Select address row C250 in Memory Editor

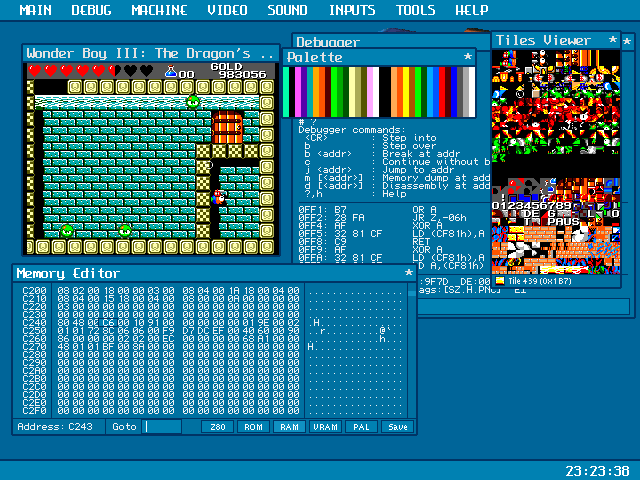34,331
